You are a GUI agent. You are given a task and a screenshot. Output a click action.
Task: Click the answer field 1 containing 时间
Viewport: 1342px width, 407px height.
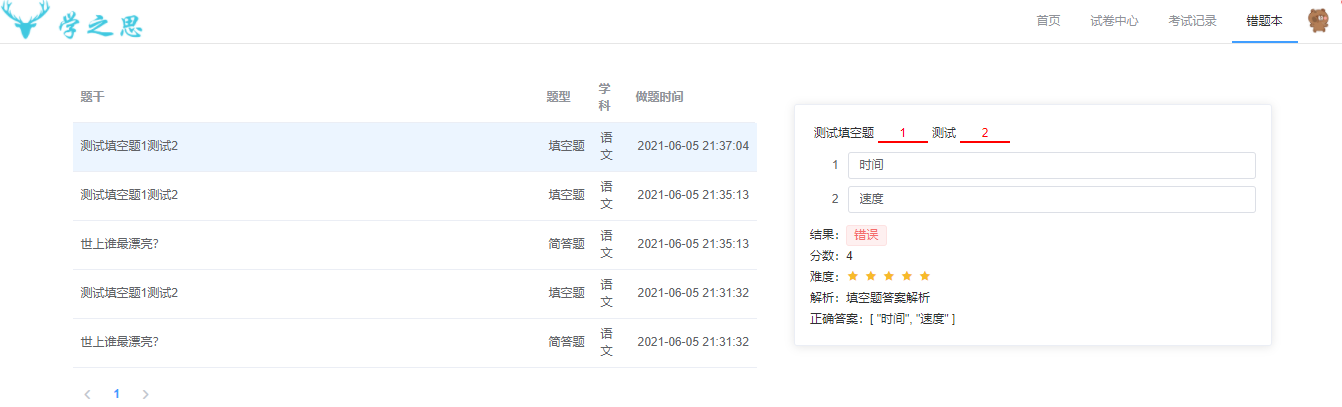coord(1051,165)
